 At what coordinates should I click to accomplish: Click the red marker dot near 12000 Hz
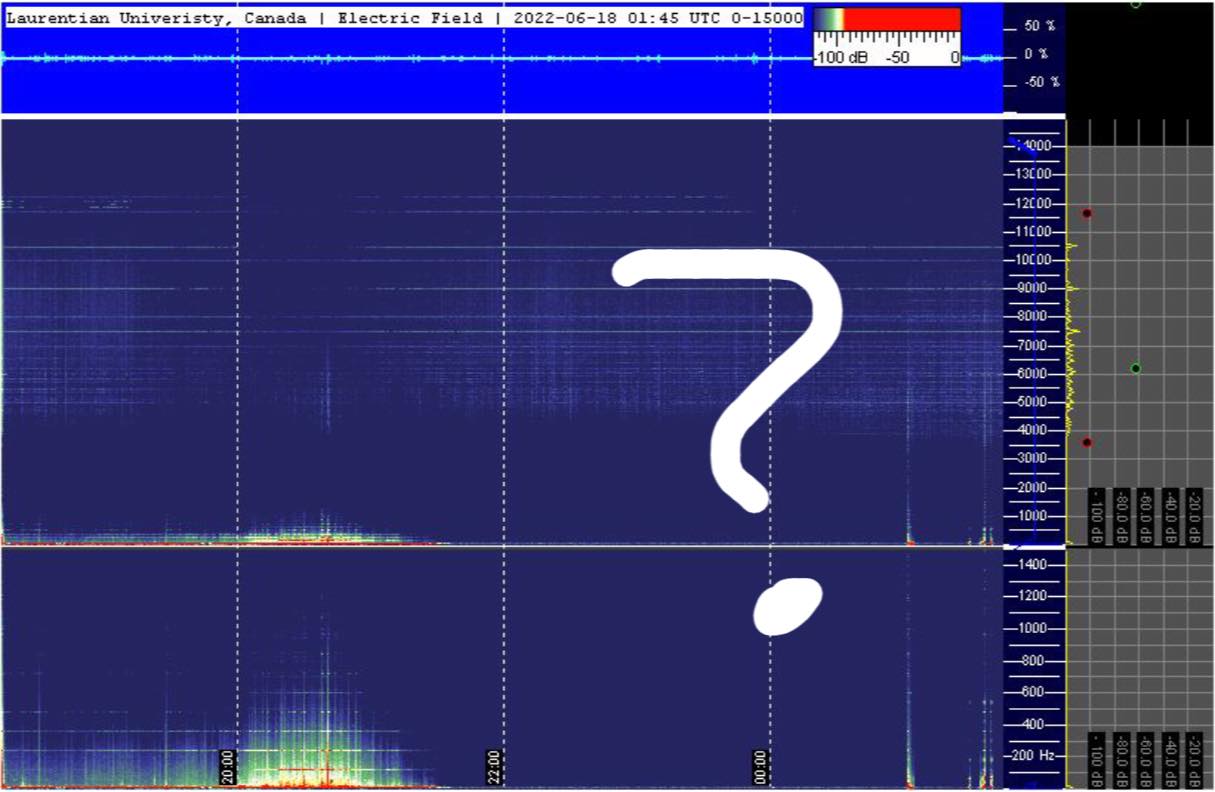point(1087,213)
